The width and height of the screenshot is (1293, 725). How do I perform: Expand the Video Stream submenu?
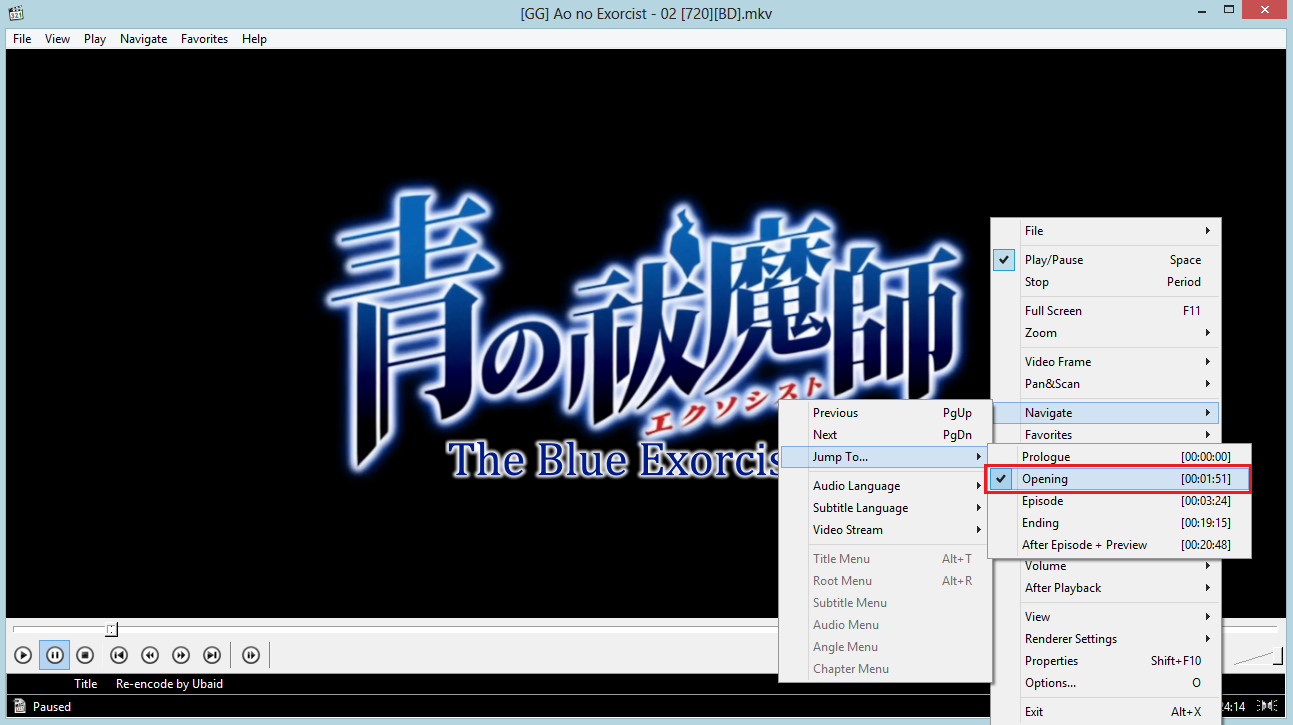884,530
